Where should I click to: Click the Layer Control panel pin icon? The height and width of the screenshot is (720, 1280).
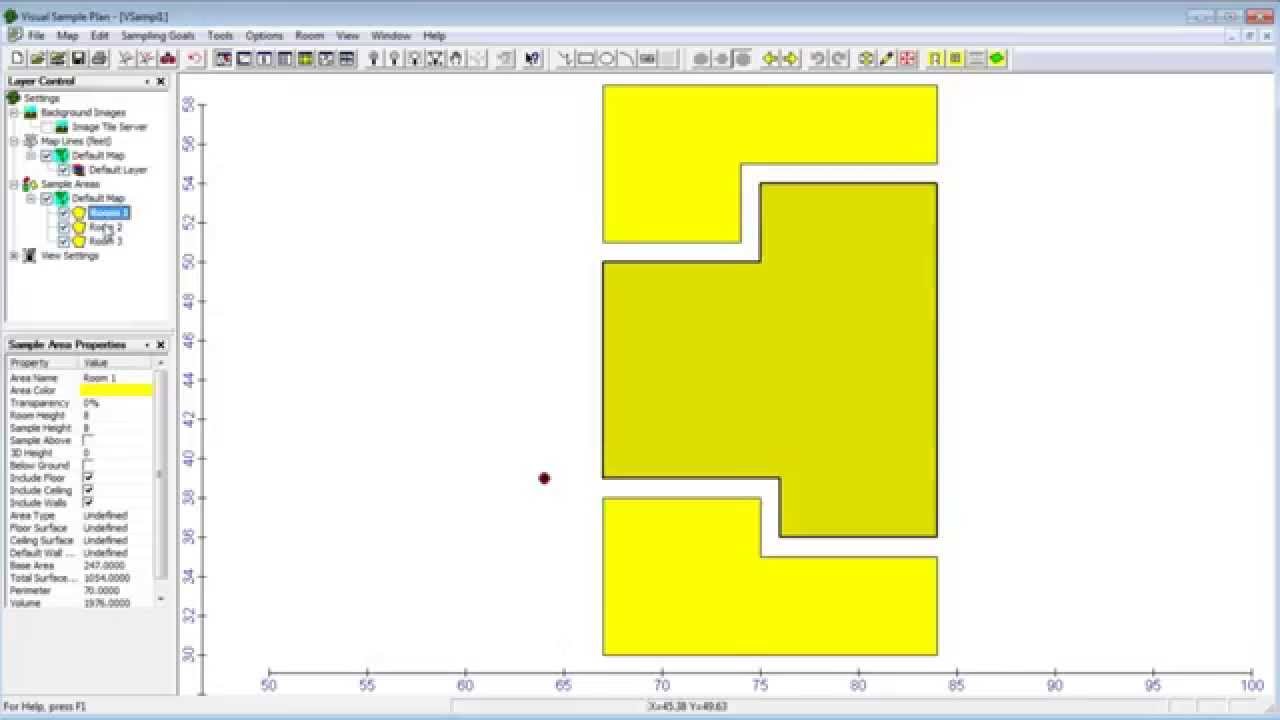coord(147,81)
